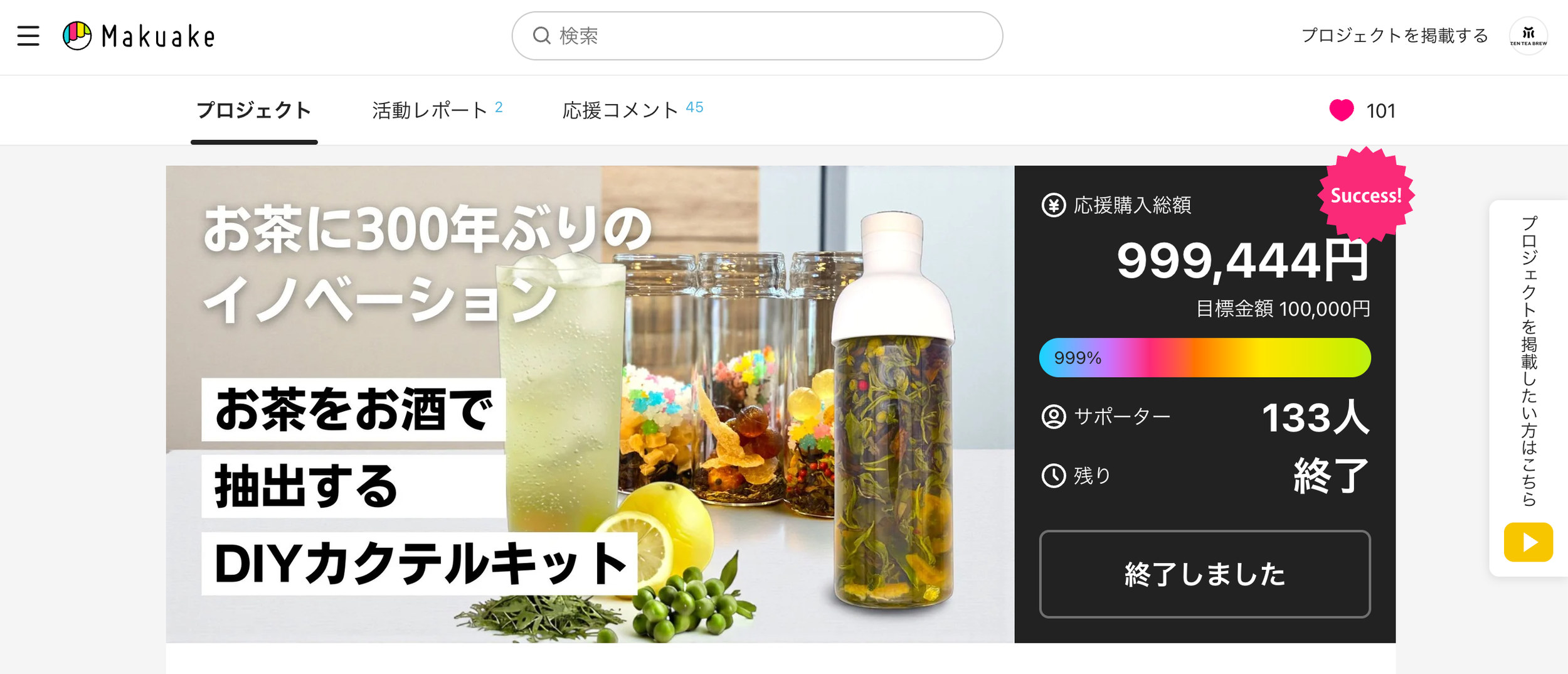Click the pink Success! badge
Image resolution: width=1568 pixels, height=674 pixels.
(x=1366, y=195)
